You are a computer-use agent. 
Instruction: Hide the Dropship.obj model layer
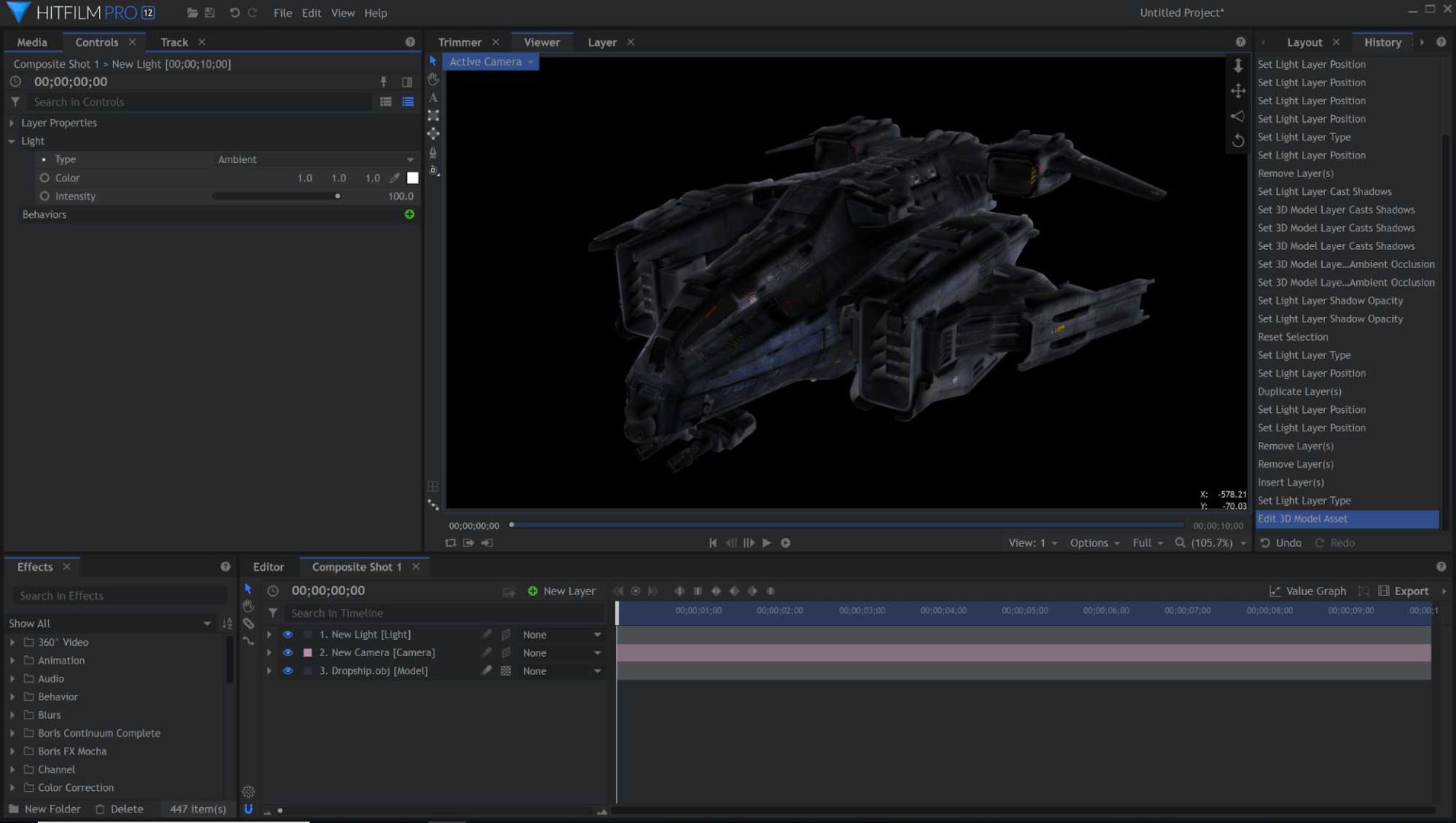(288, 671)
